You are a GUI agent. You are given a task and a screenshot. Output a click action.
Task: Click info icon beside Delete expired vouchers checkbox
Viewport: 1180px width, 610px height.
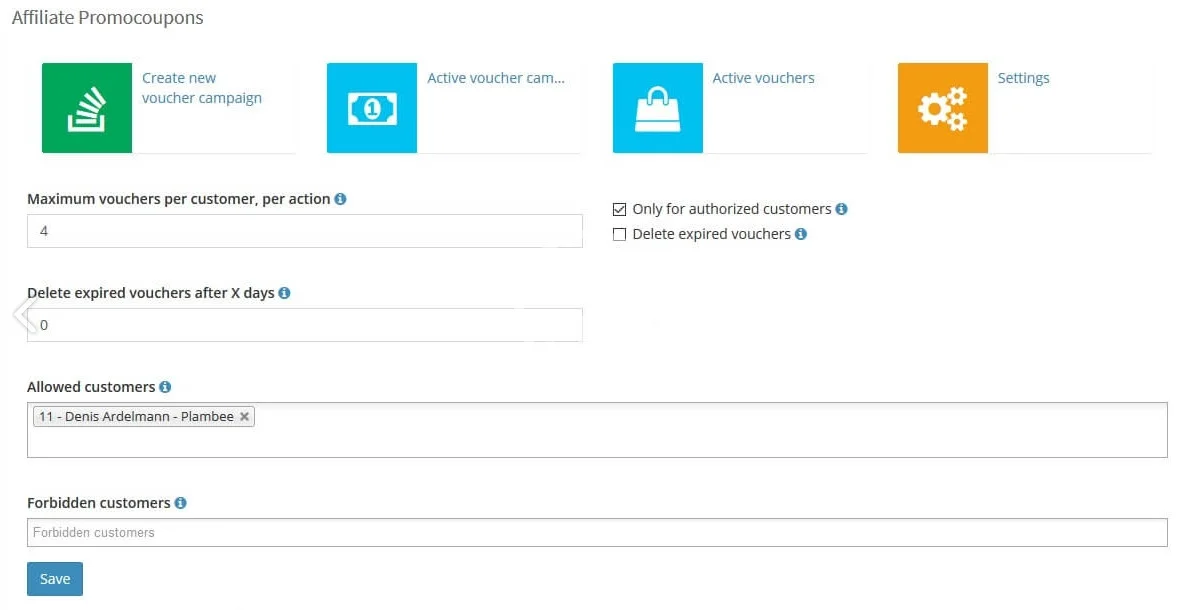click(x=801, y=234)
